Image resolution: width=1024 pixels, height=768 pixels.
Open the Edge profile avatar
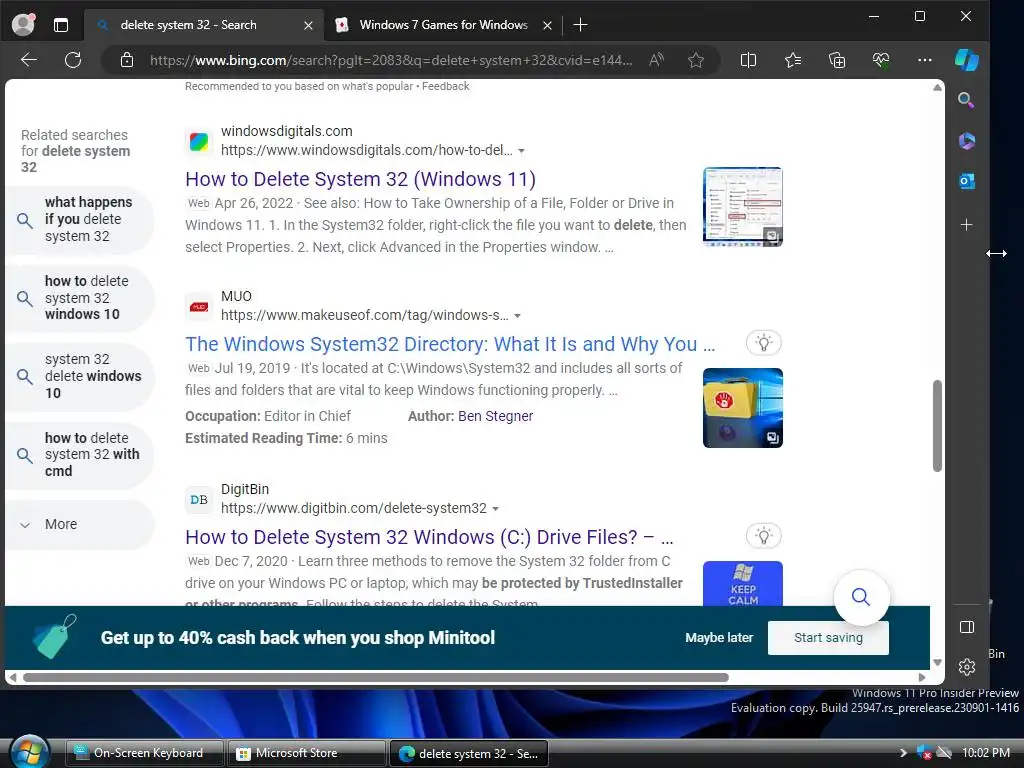tap(24, 25)
